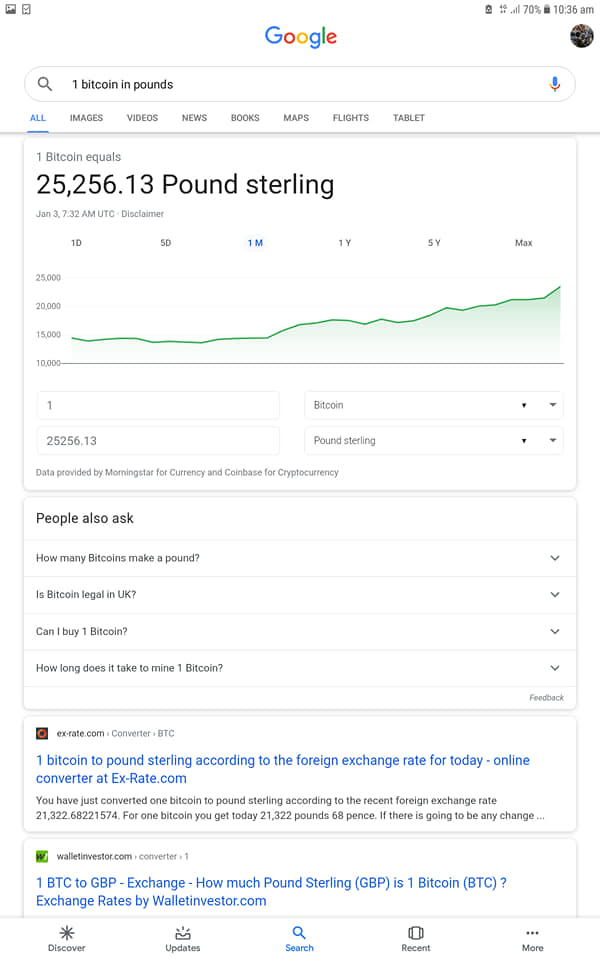The width and height of the screenshot is (600, 960).
Task: Switch to NEWS tab
Action: pyautogui.click(x=194, y=118)
